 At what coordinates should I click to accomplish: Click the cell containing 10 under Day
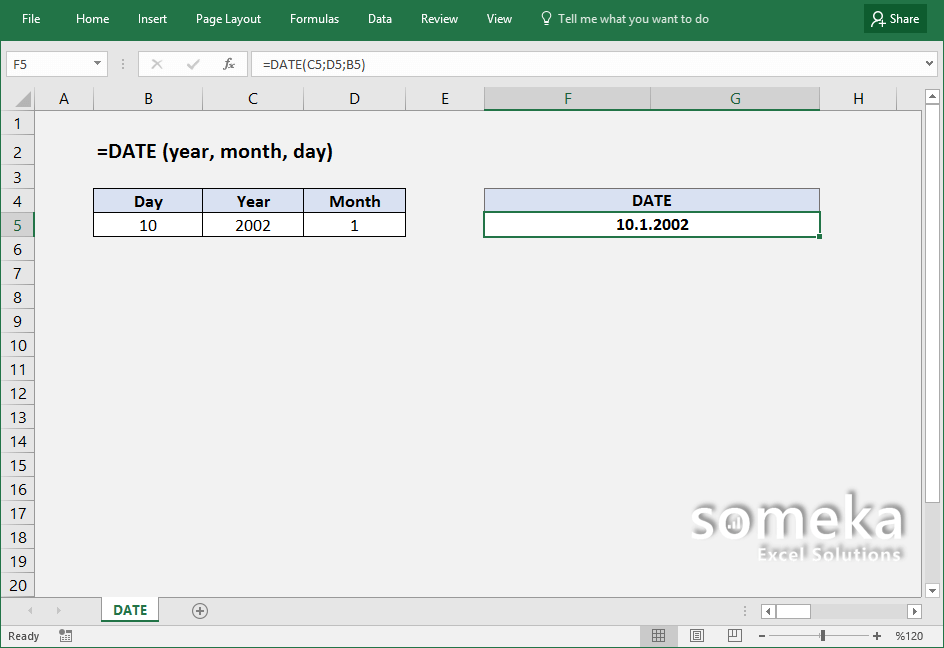[x=148, y=225]
